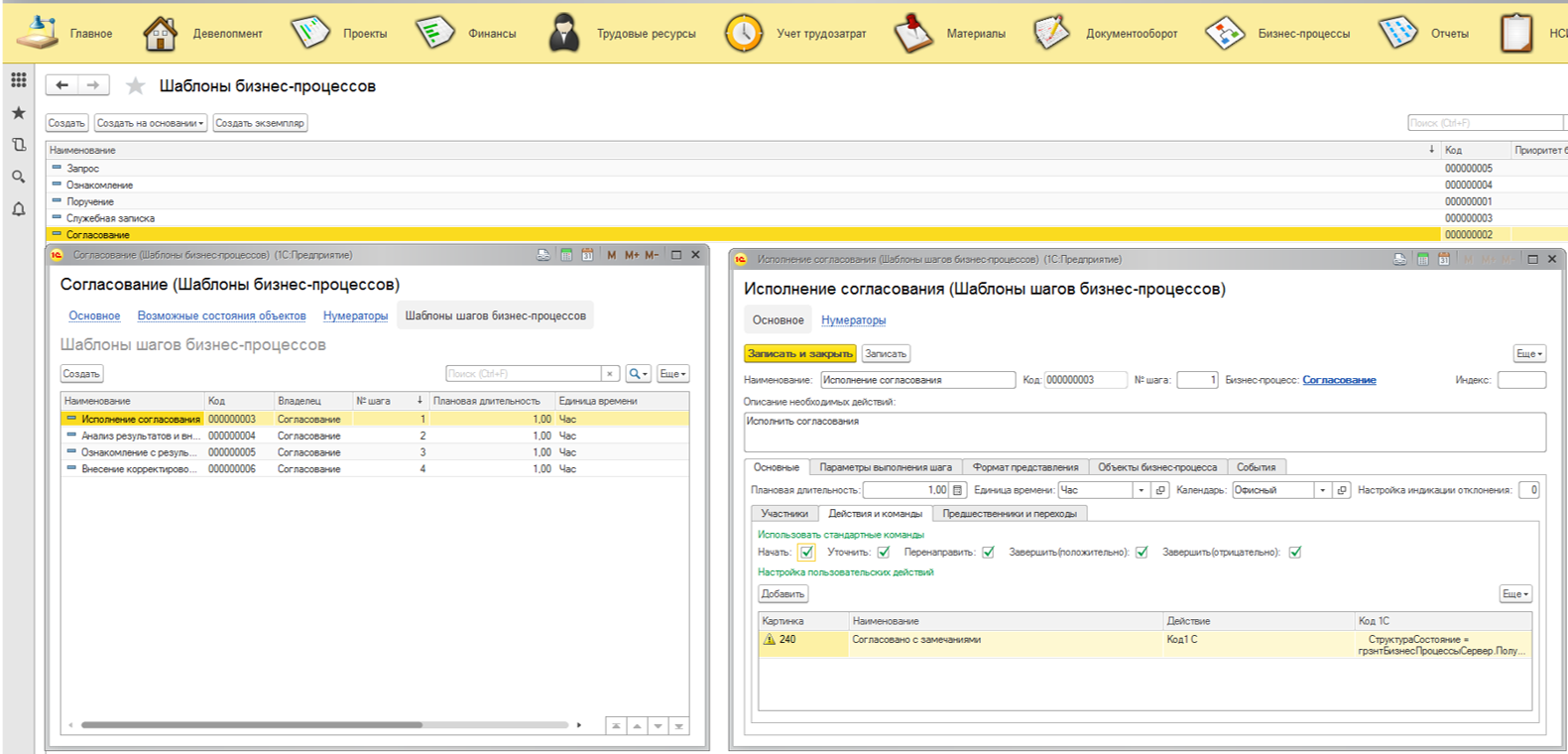Toggle the Начать checkbox

tap(806, 553)
